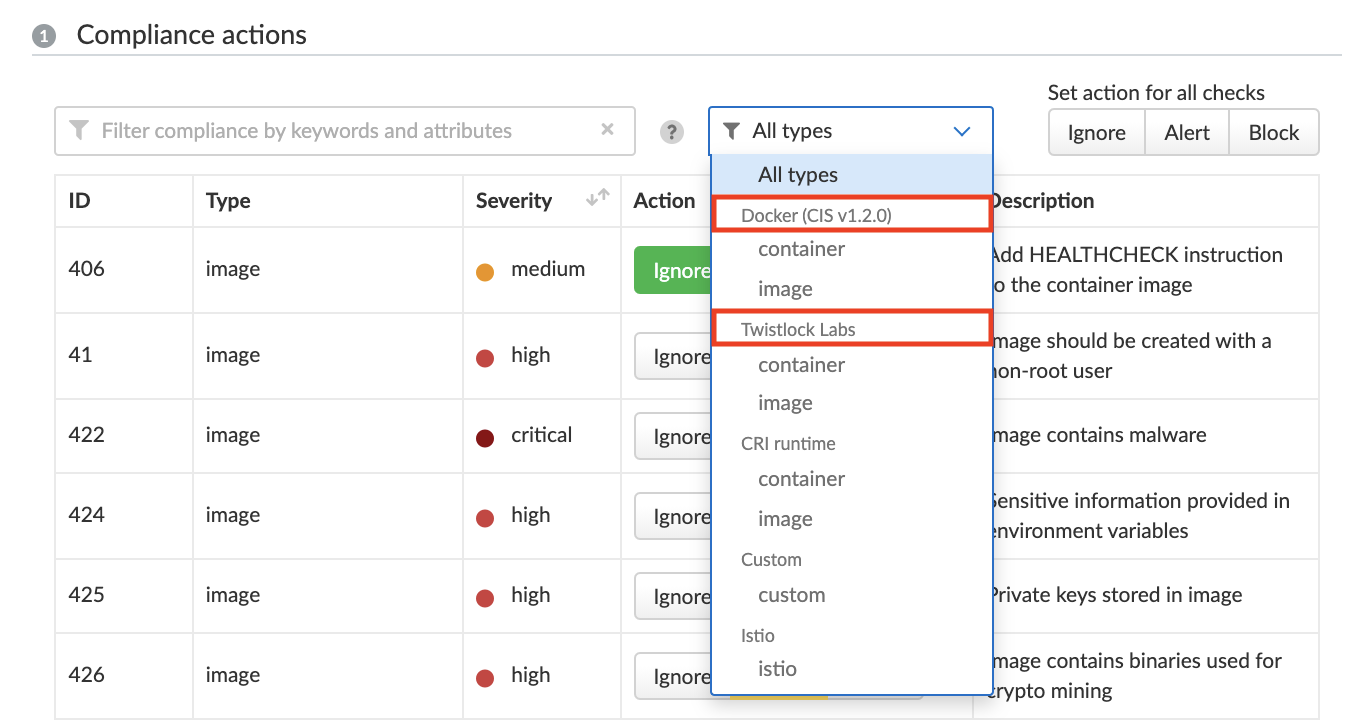Set all checks to Ignore
Screen dimensions: 1366x720
[1096, 133]
